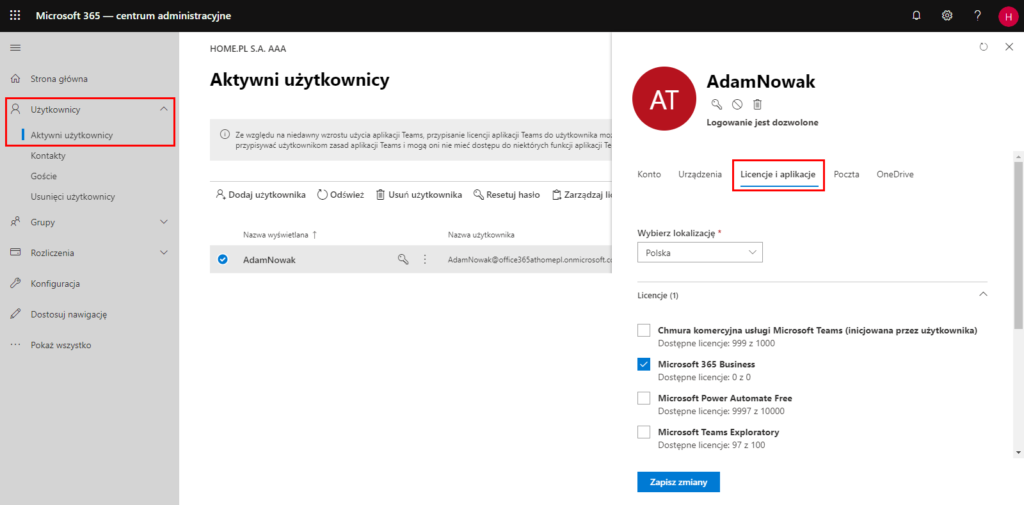The height and width of the screenshot is (505, 1024).
Task: Open more actions dots for AdamNowak row
Action: click(x=424, y=259)
